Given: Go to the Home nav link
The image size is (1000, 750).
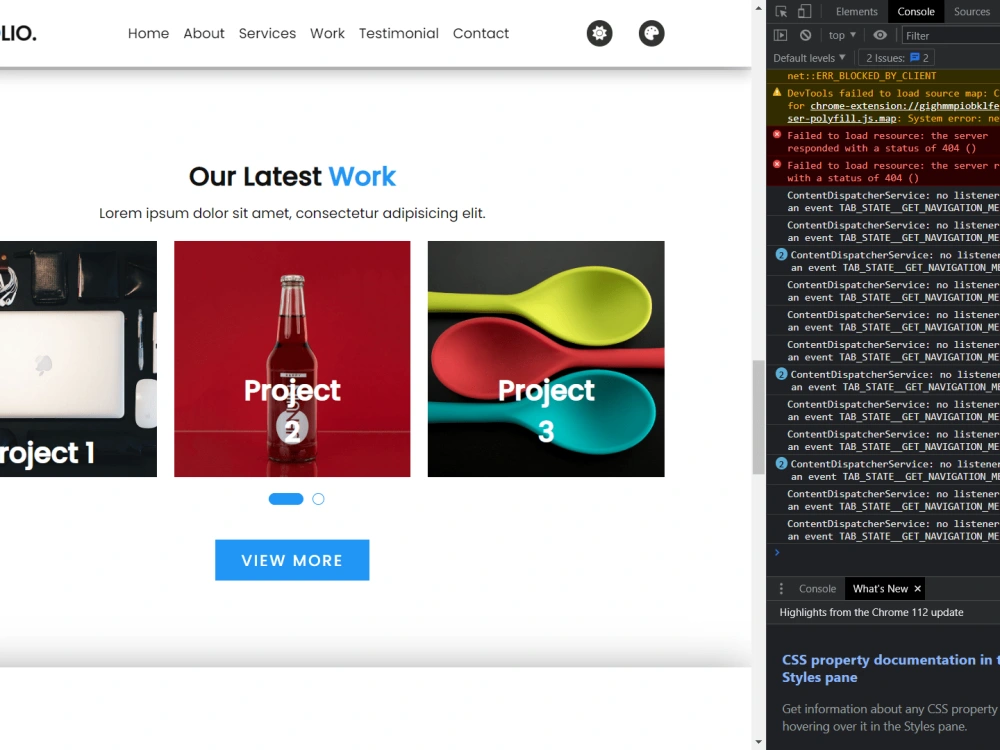Looking at the screenshot, I should coord(149,33).
